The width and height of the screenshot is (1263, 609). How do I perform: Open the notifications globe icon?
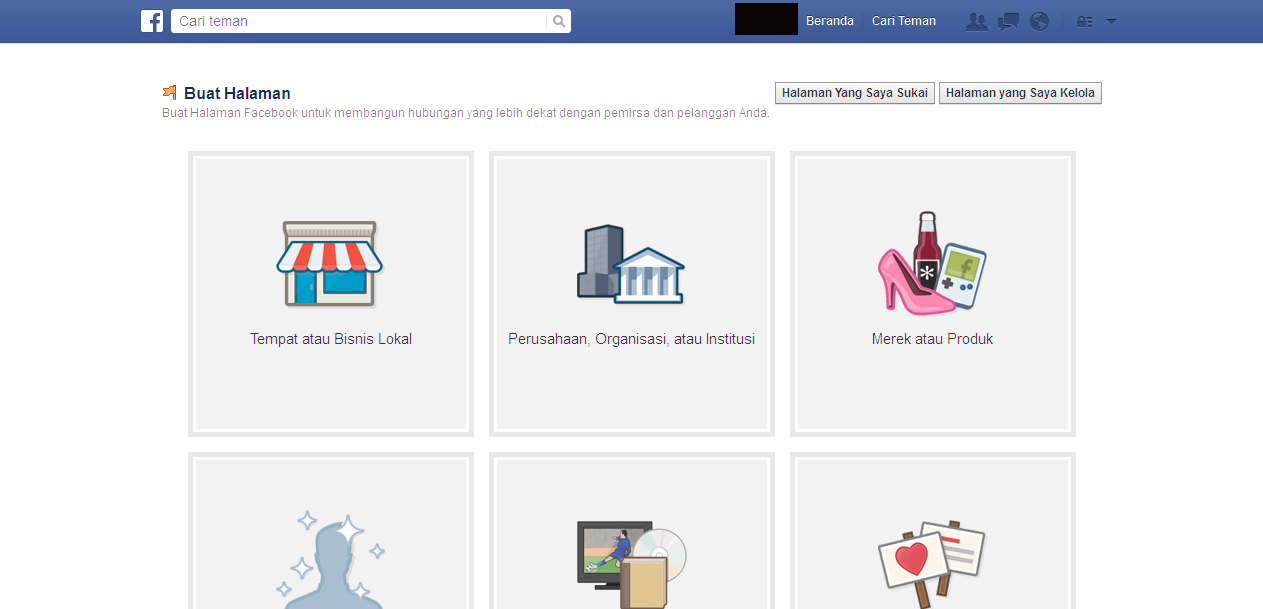pyautogui.click(x=1040, y=21)
